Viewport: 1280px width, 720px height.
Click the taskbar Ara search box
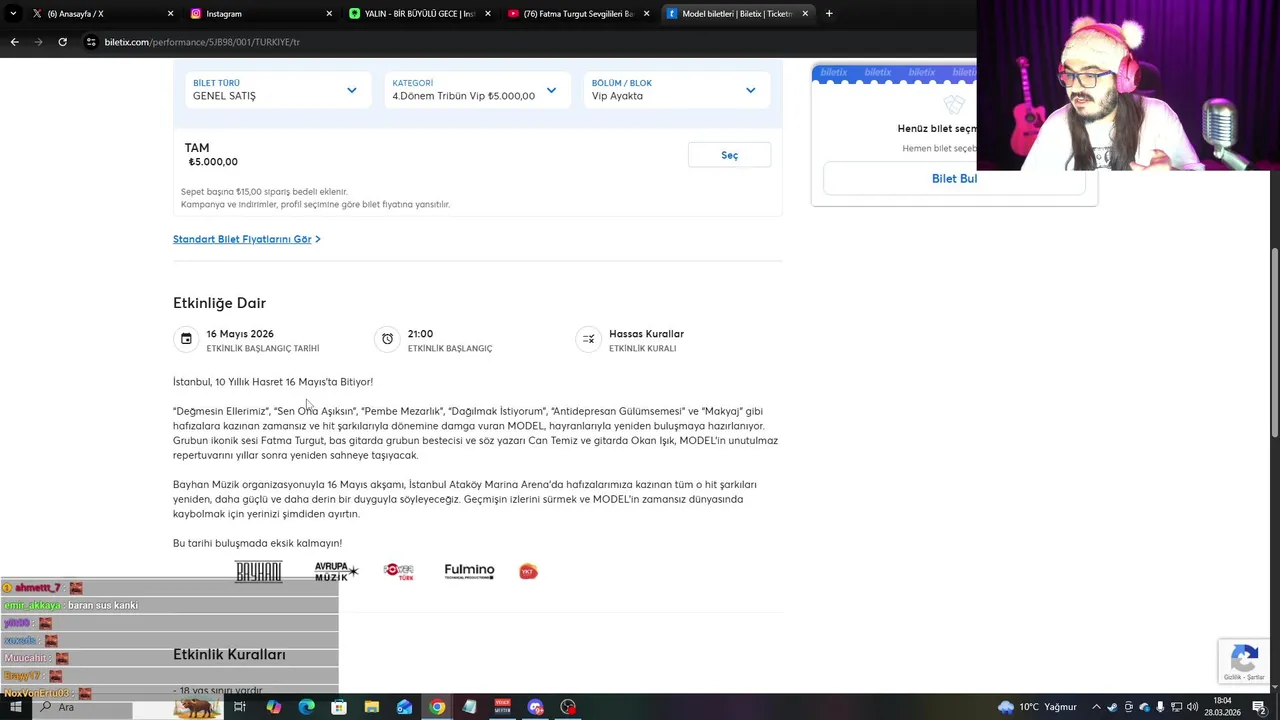click(x=82, y=707)
